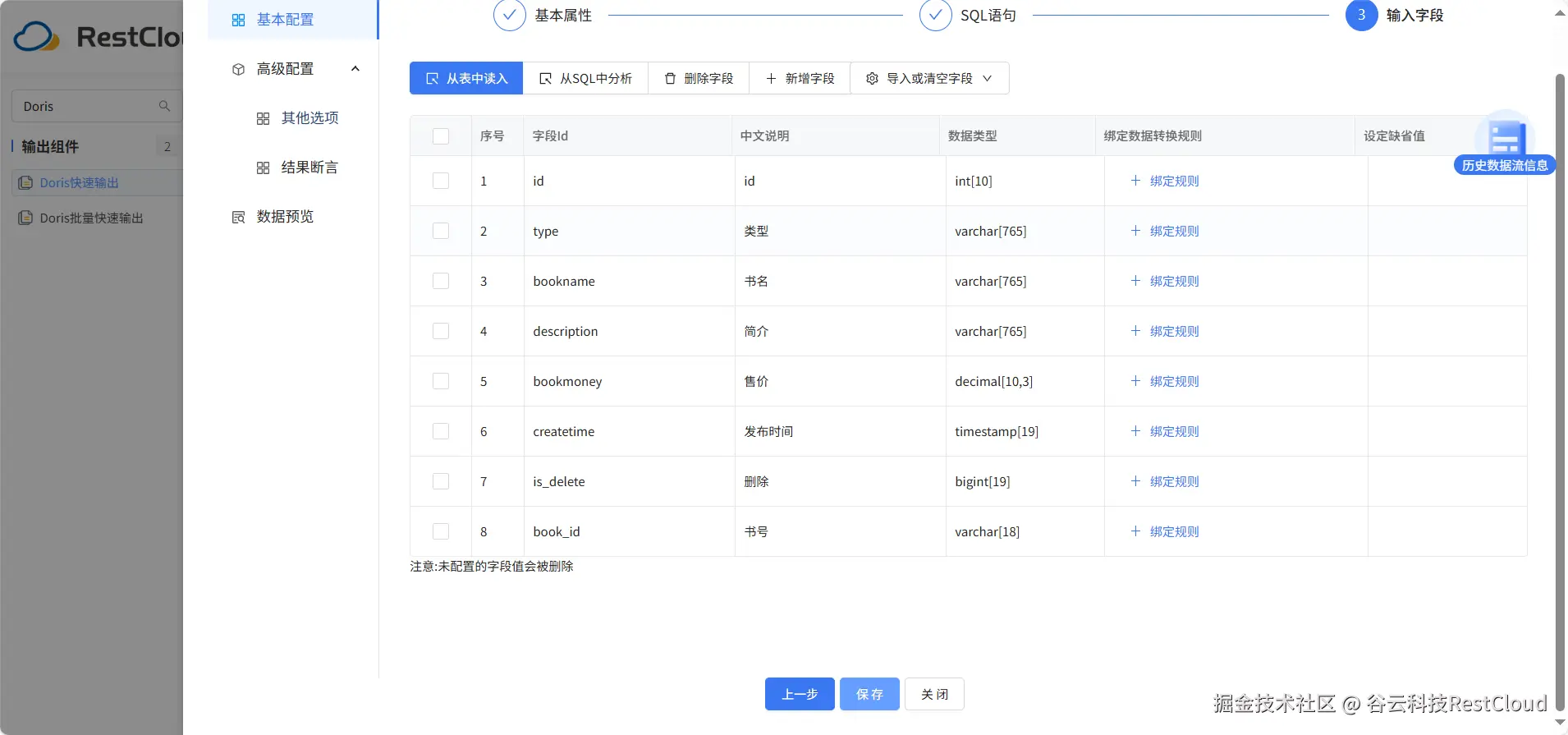Open the 结果断言 menu item
Screen dimensions: 1568x735
(x=293, y=168)
